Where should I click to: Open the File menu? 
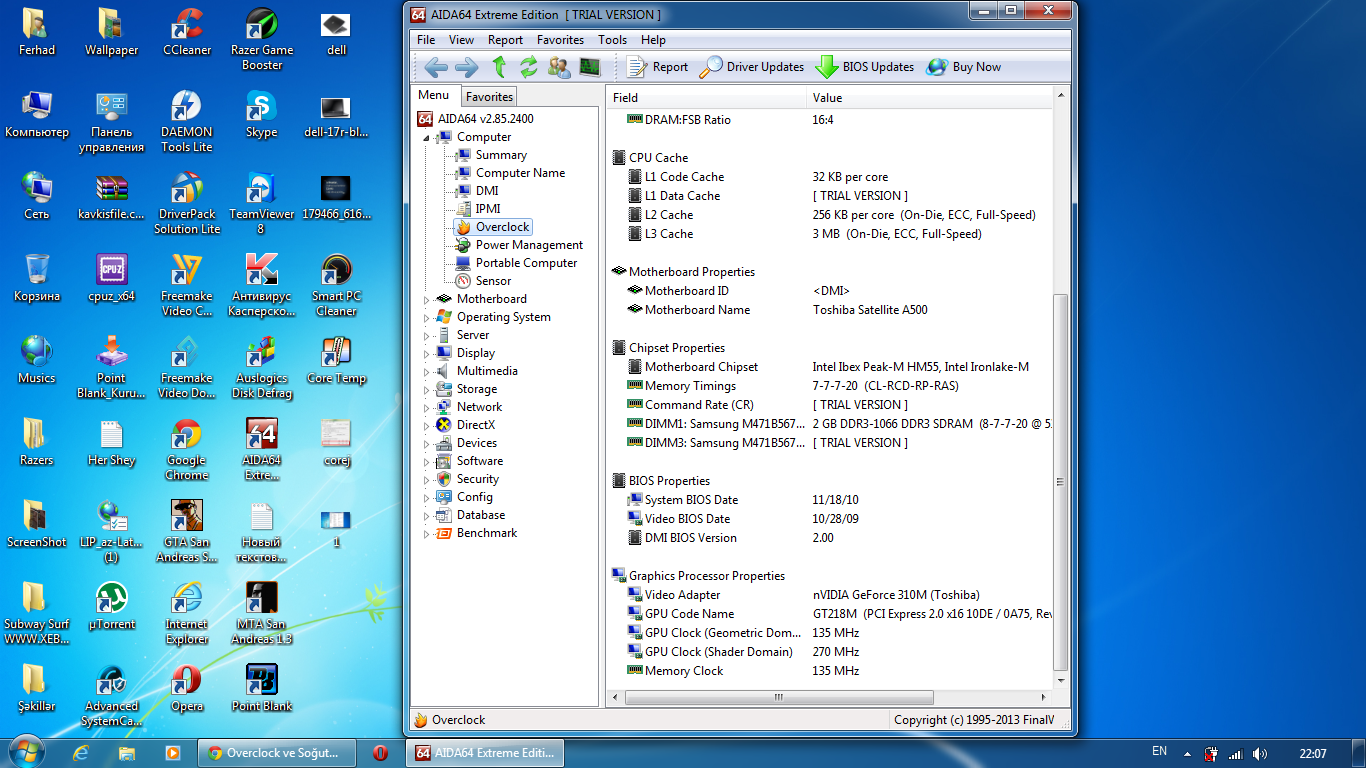[x=426, y=40]
